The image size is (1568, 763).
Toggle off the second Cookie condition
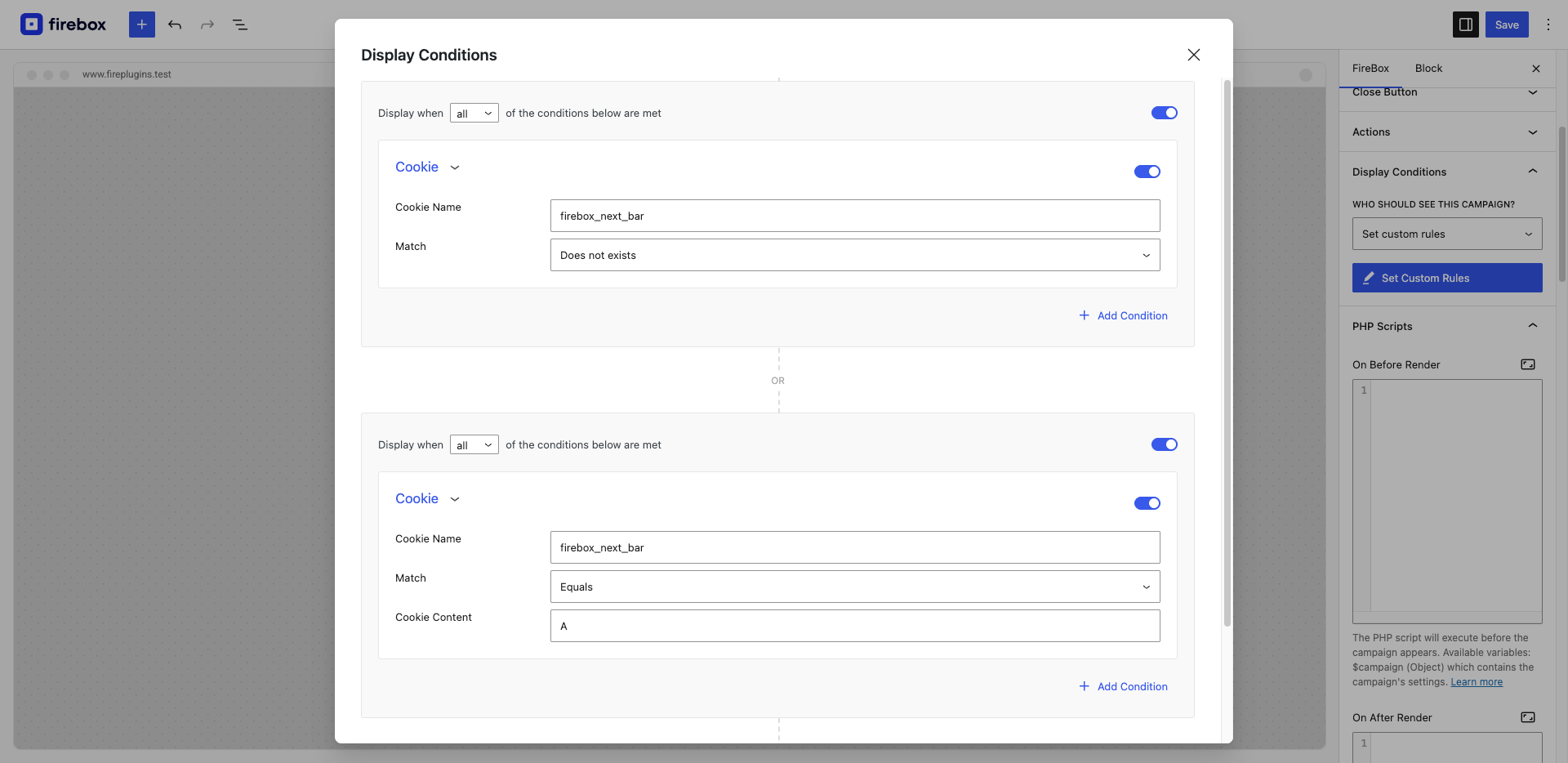coord(1147,503)
